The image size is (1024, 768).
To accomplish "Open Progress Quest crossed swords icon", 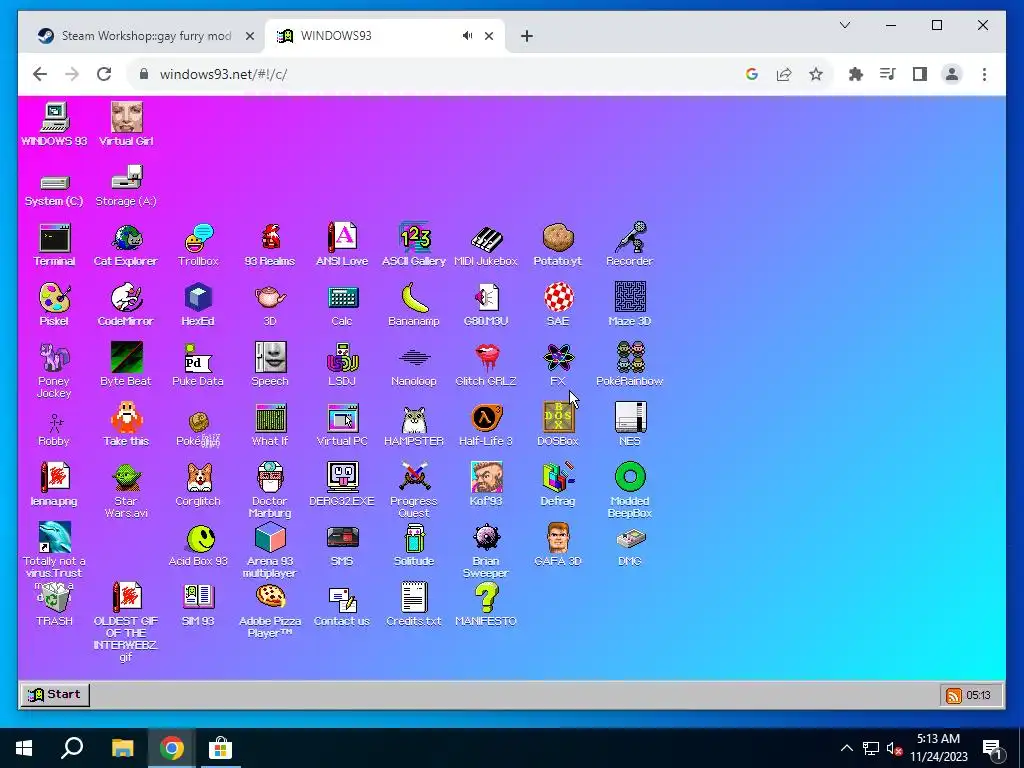I will point(414,478).
